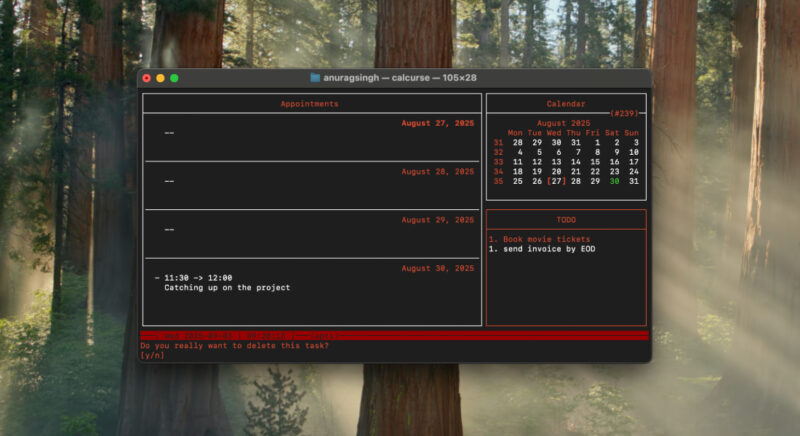800x436 pixels.
Task: Click week number 31 in the calendar
Action: coord(498,142)
